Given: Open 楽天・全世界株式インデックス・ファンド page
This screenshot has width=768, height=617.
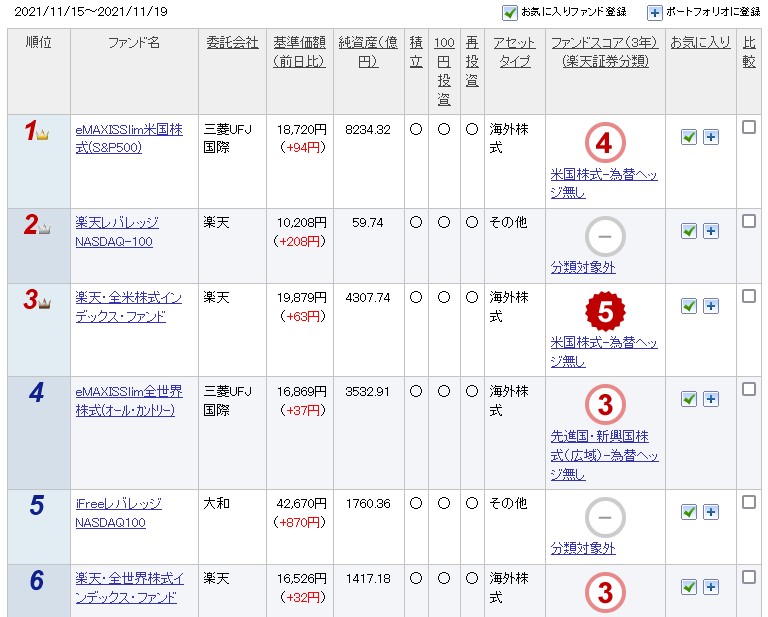Looking at the screenshot, I should click(129, 588).
